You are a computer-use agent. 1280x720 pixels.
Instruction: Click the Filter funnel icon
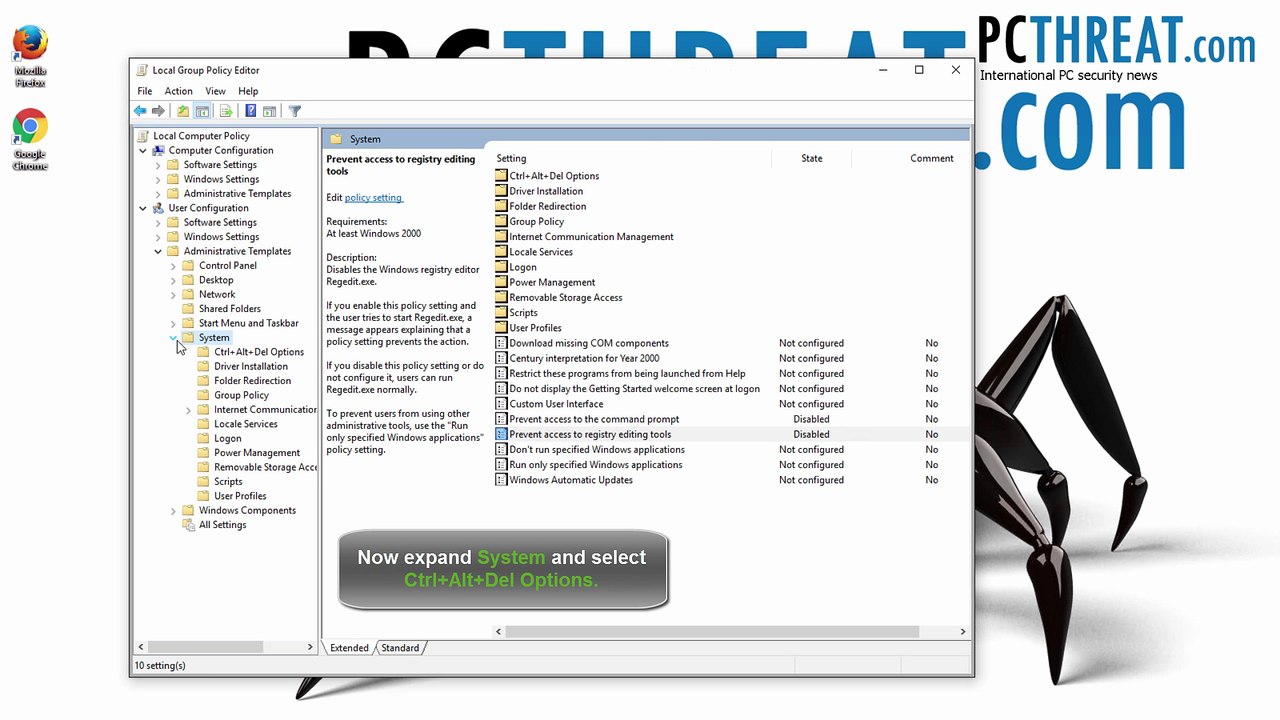295,111
